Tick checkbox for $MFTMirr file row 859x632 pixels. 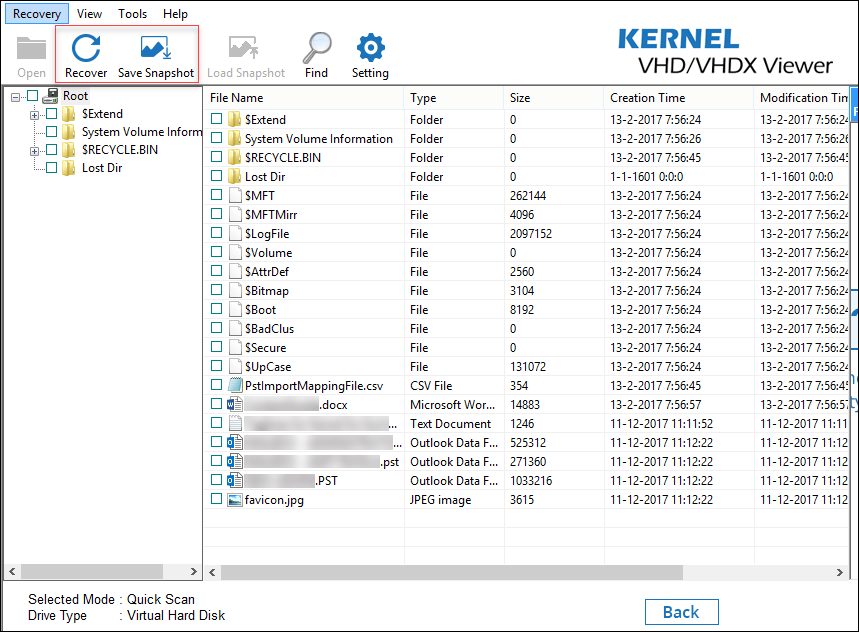(x=216, y=214)
